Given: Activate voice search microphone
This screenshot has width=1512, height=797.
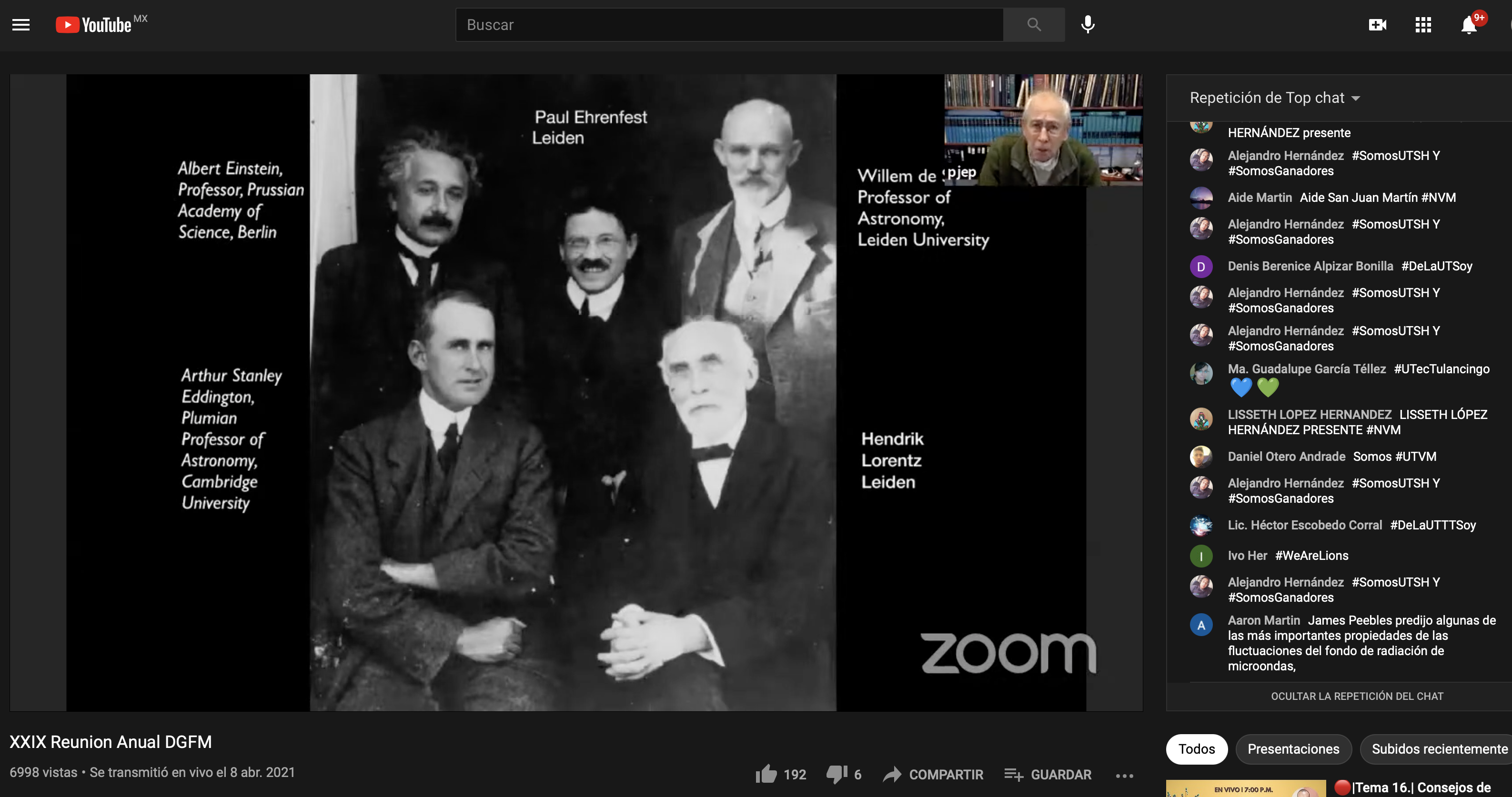Looking at the screenshot, I should (1088, 25).
